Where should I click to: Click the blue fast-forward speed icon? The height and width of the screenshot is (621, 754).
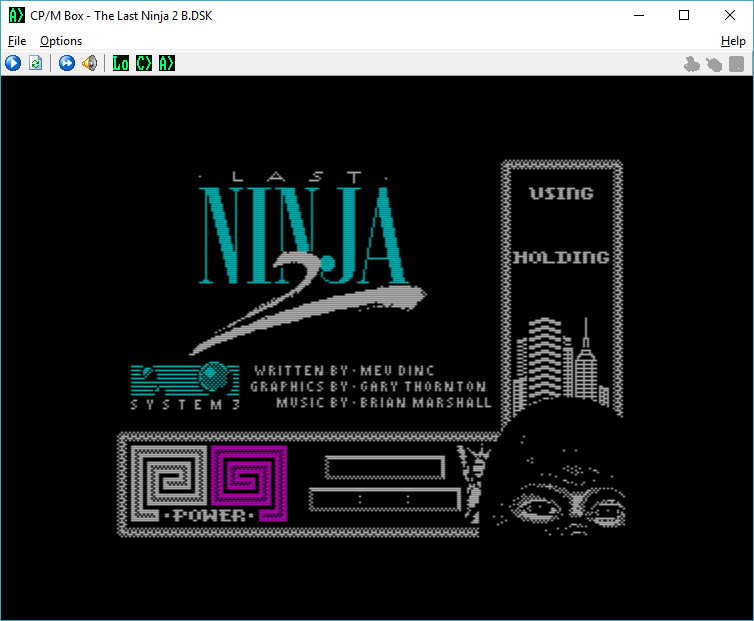[67, 63]
